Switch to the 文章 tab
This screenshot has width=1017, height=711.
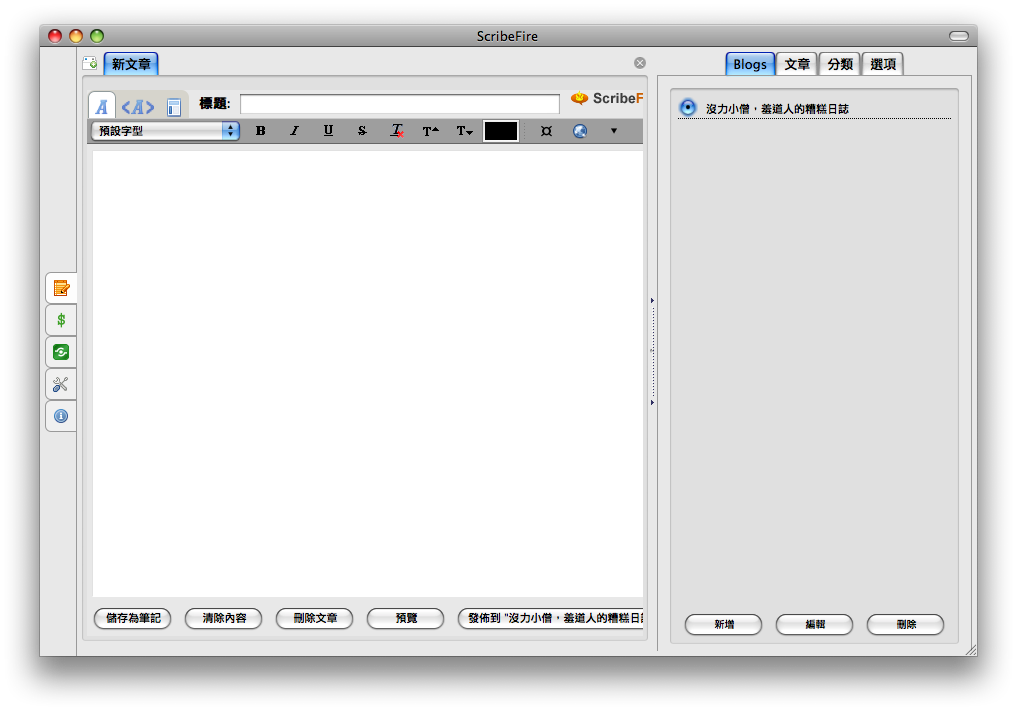(x=797, y=64)
